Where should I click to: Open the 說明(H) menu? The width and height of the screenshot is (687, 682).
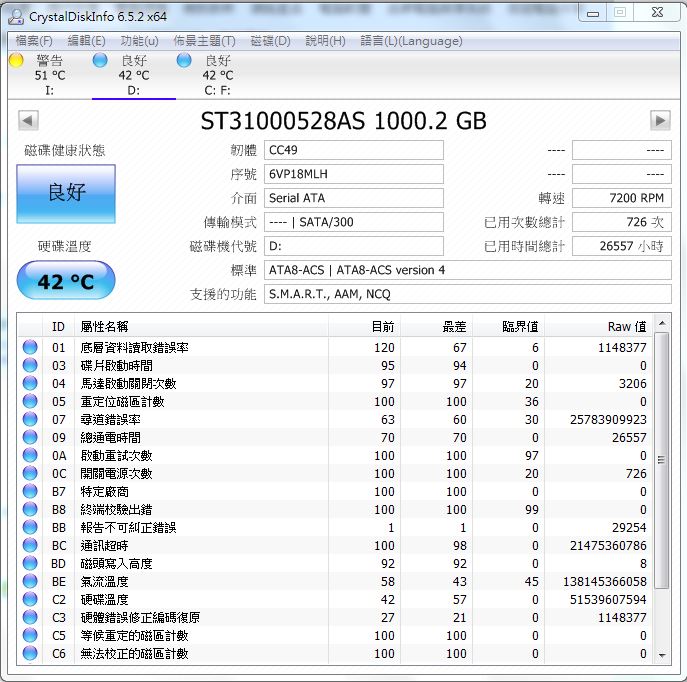[325, 41]
